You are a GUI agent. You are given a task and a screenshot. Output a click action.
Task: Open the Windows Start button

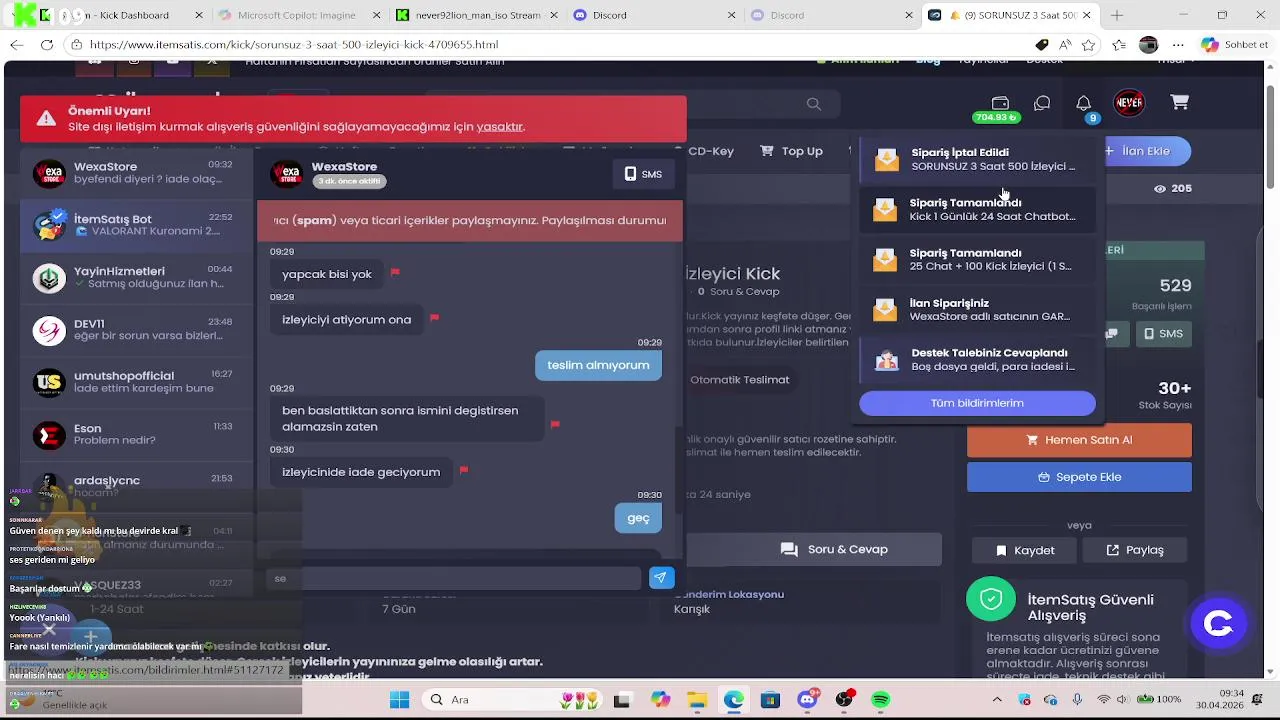pos(399,700)
